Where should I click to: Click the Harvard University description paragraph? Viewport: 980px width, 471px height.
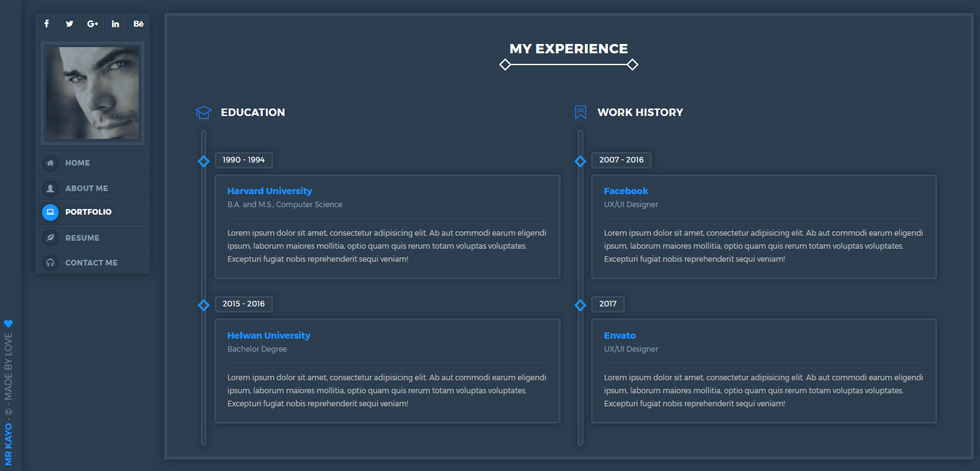(387, 245)
